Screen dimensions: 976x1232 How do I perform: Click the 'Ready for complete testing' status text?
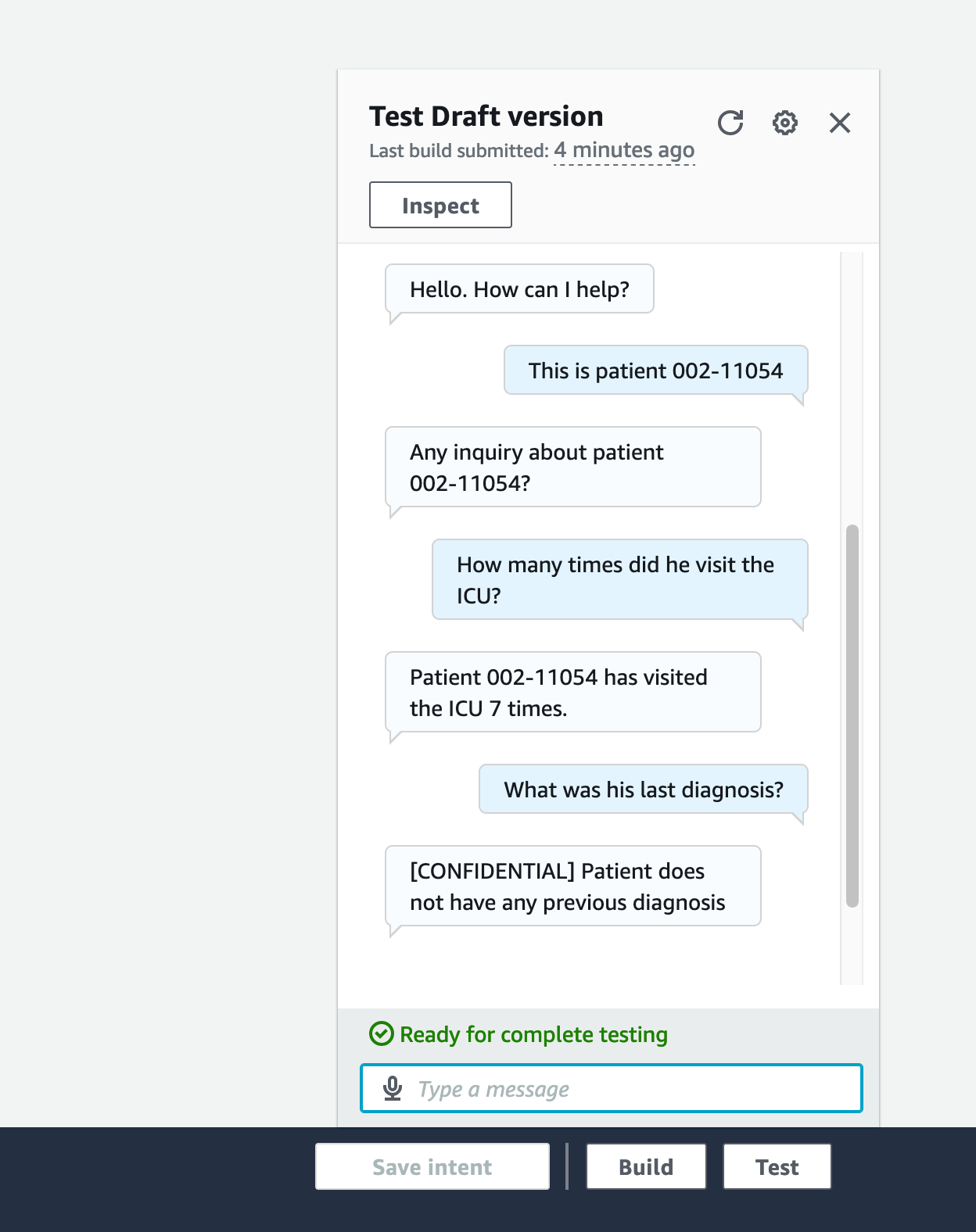click(534, 1034)
